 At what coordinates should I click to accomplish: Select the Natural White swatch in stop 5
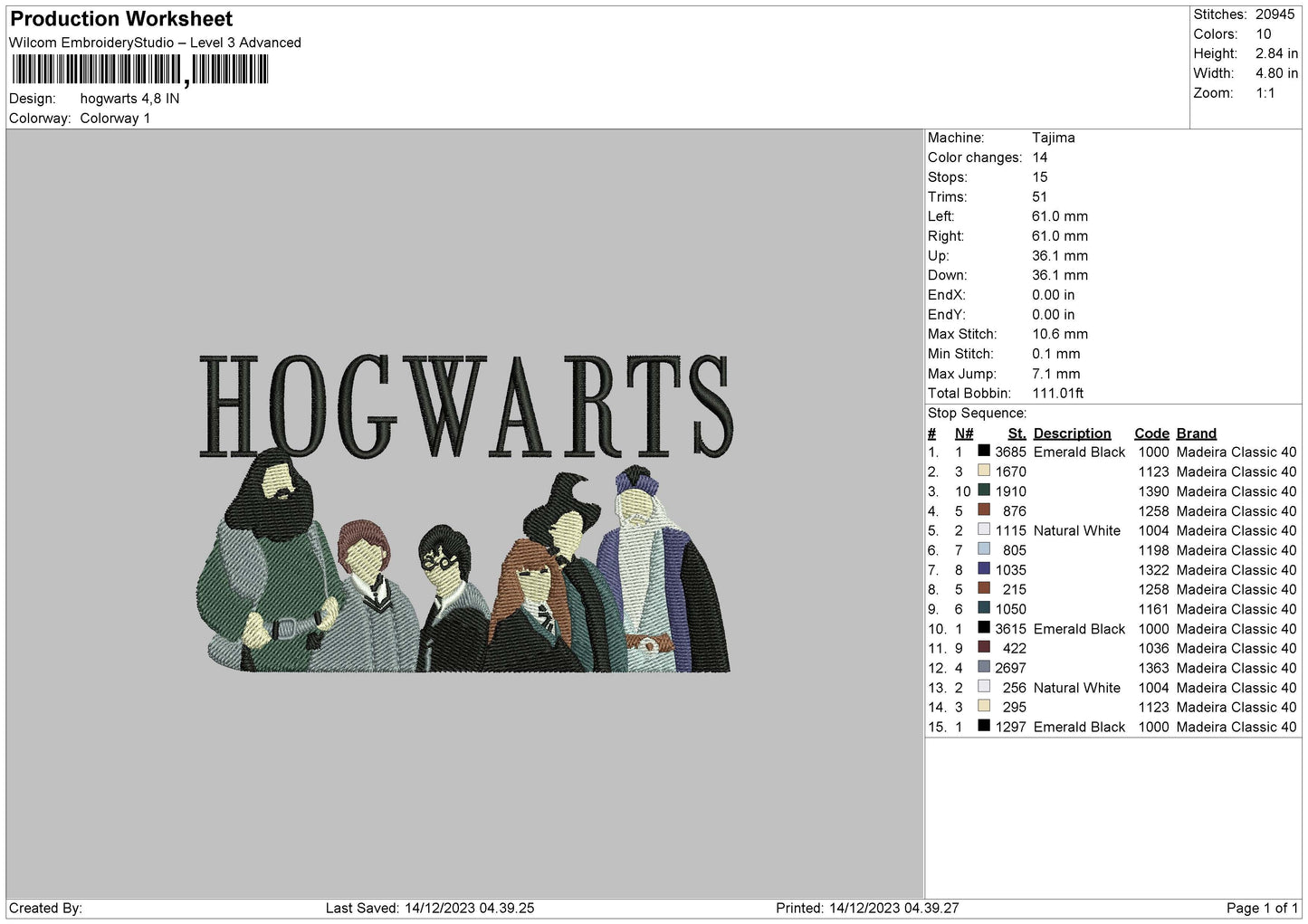984,529
